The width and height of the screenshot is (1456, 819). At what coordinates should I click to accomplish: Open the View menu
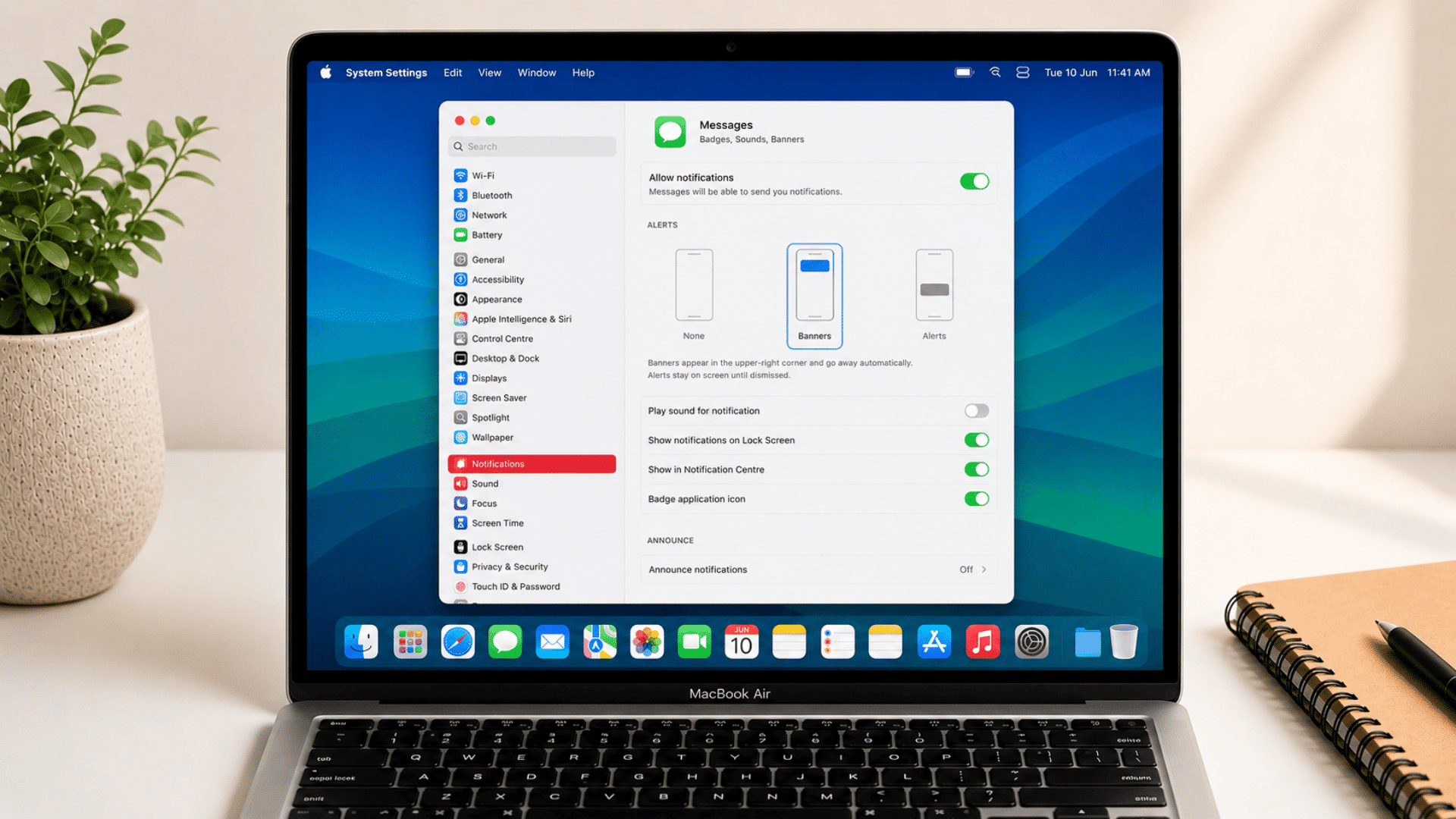tap(489, 73)
